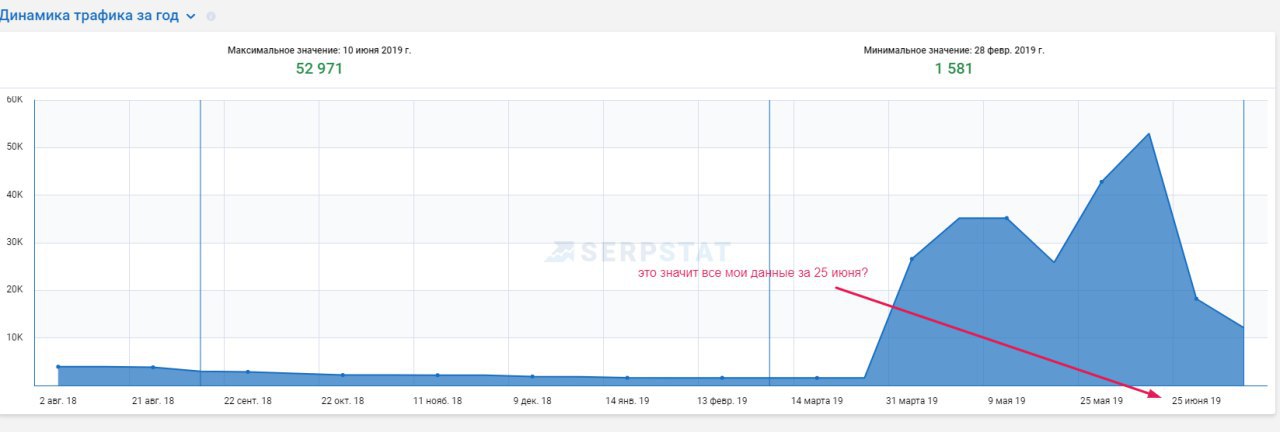
Task: Click y-axis label 10K
Action: click(15, 337)
